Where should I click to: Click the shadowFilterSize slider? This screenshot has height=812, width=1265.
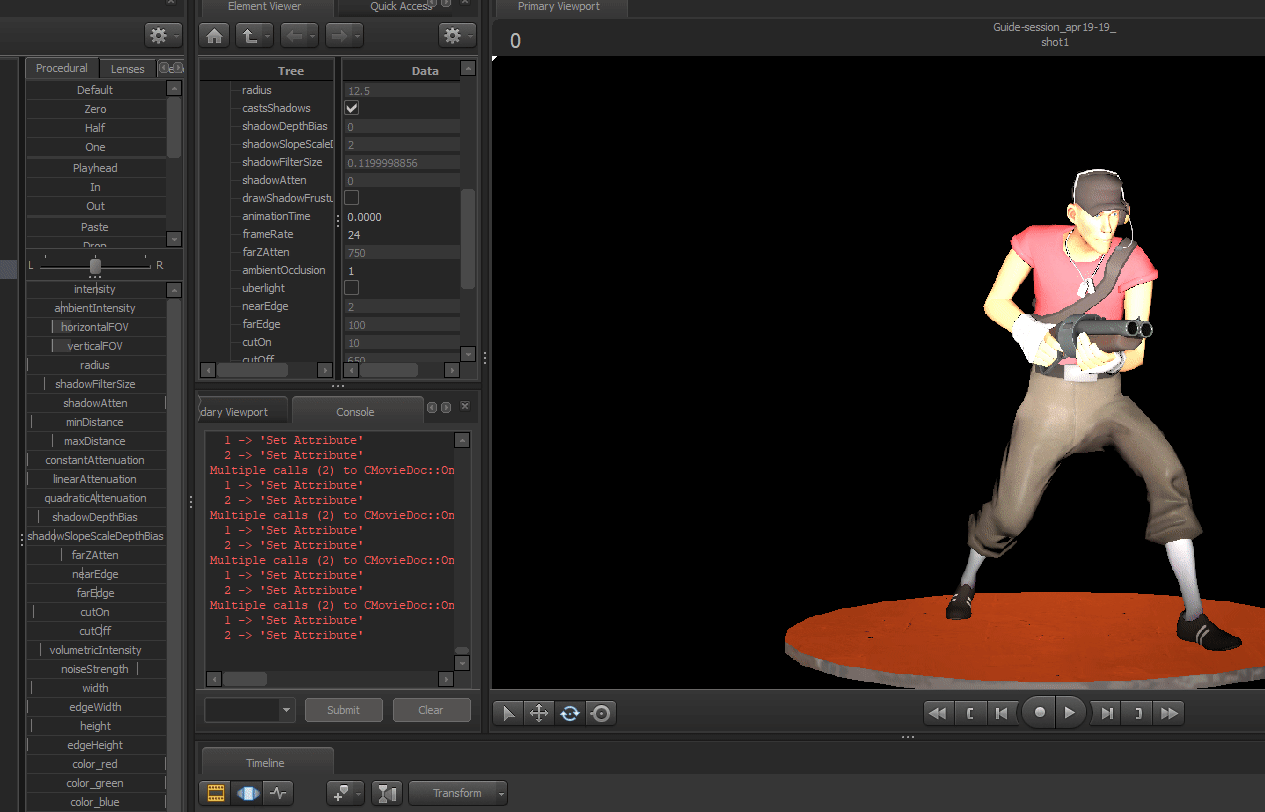click(x=95, y=384)
